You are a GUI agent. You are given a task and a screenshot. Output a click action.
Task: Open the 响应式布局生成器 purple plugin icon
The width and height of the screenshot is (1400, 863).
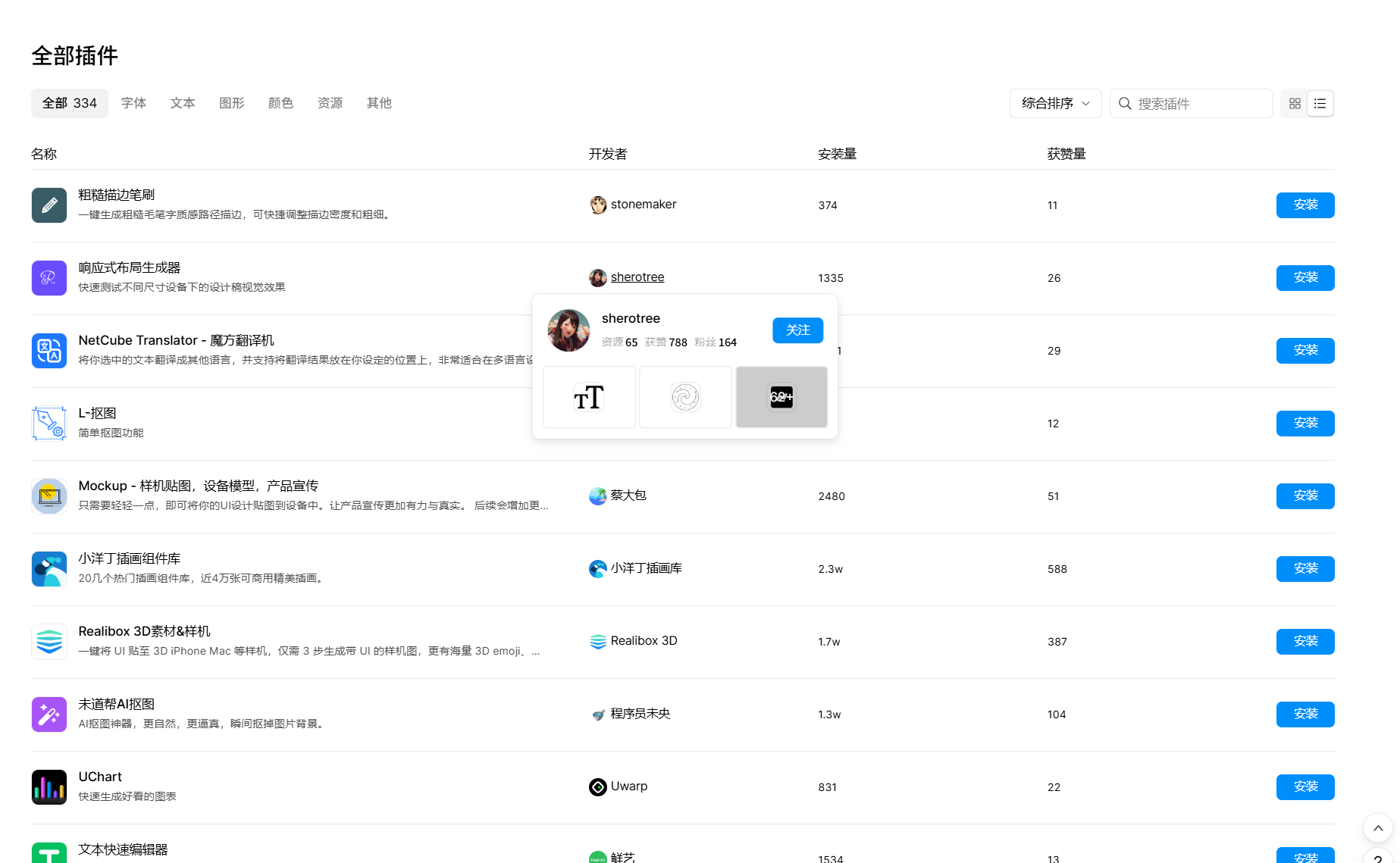[49, 278]
